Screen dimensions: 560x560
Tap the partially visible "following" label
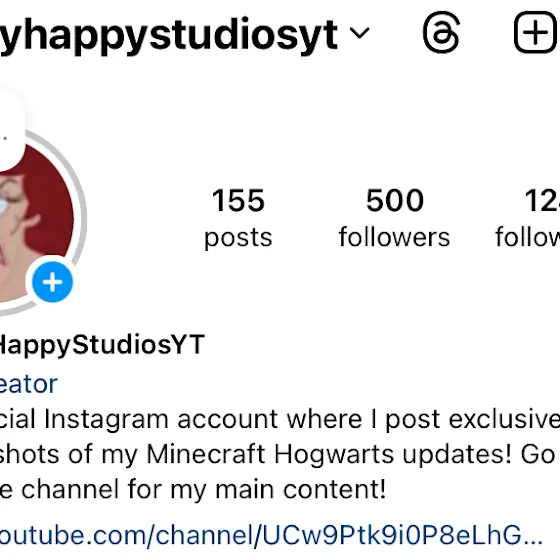[528, 237]
